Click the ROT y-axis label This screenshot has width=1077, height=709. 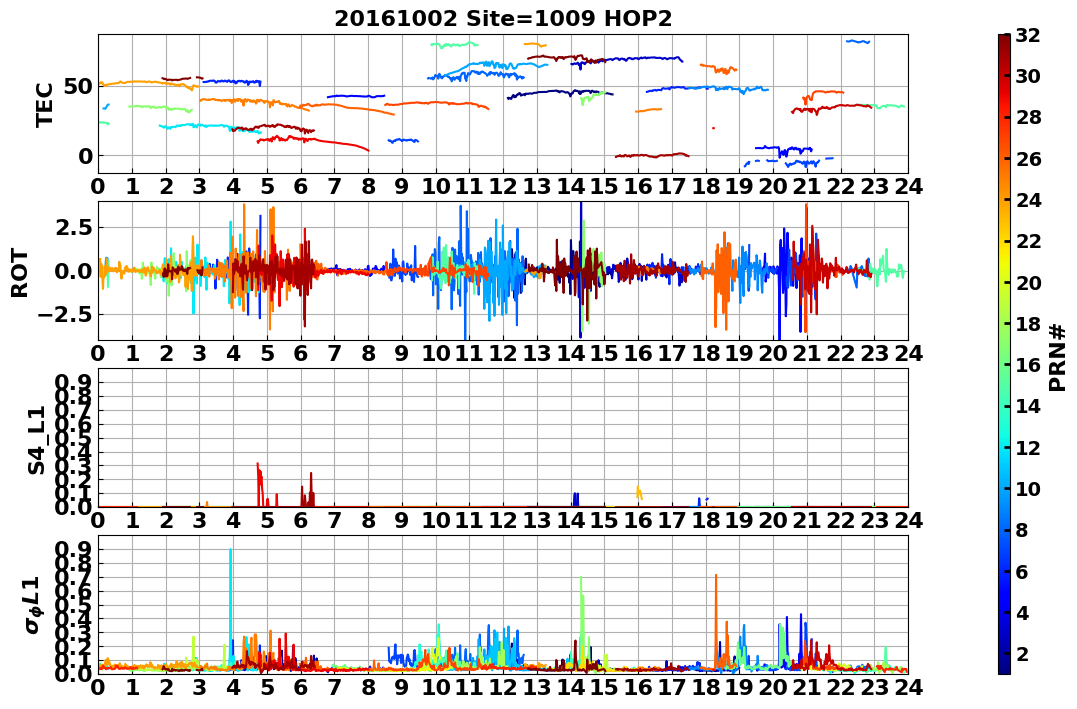(x=20, y=273)
